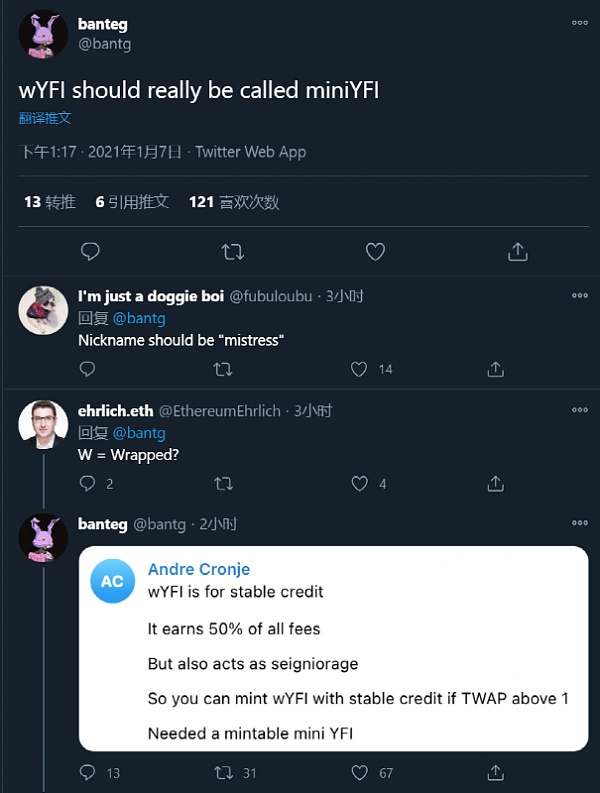Image resolution: width=600 pixels, height=793 pixels.
Task: Share the Andre Cronje screenshot tweet
Action: point(495,772)
